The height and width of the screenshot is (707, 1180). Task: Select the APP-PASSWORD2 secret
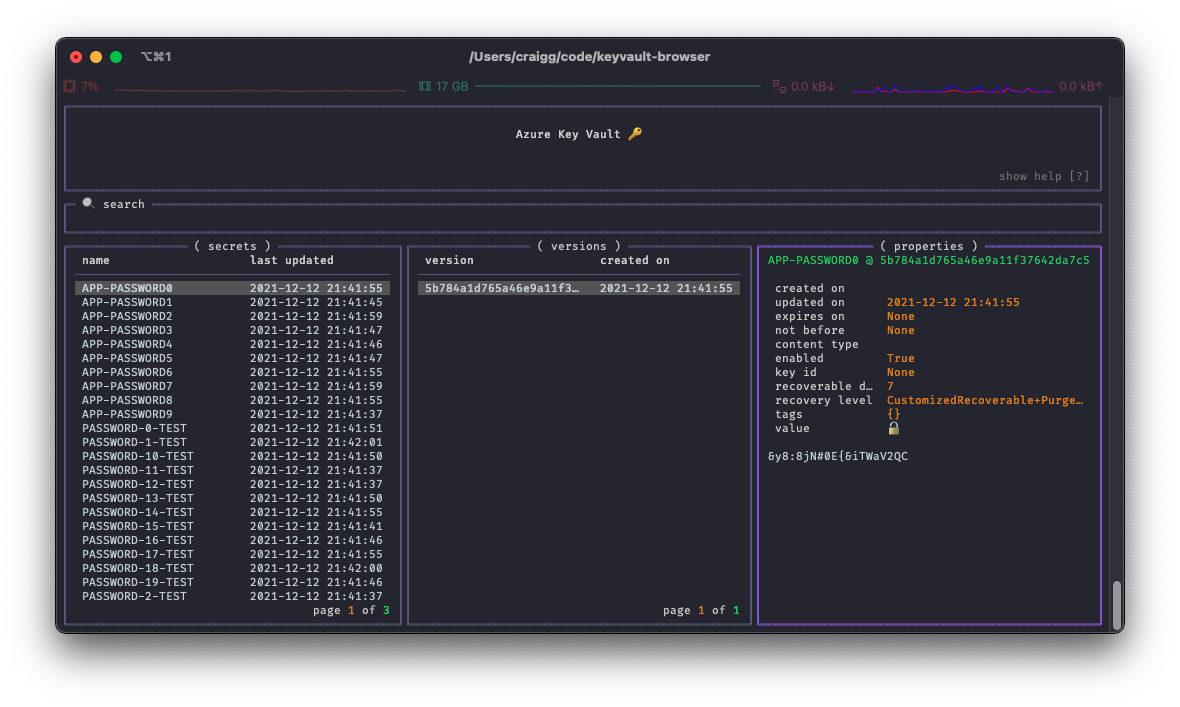233,316
